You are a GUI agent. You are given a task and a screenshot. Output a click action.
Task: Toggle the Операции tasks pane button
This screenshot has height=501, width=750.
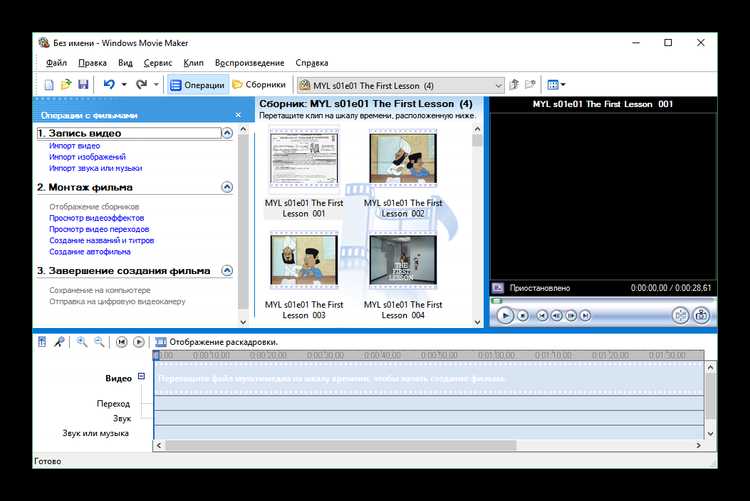click(198, 85)
